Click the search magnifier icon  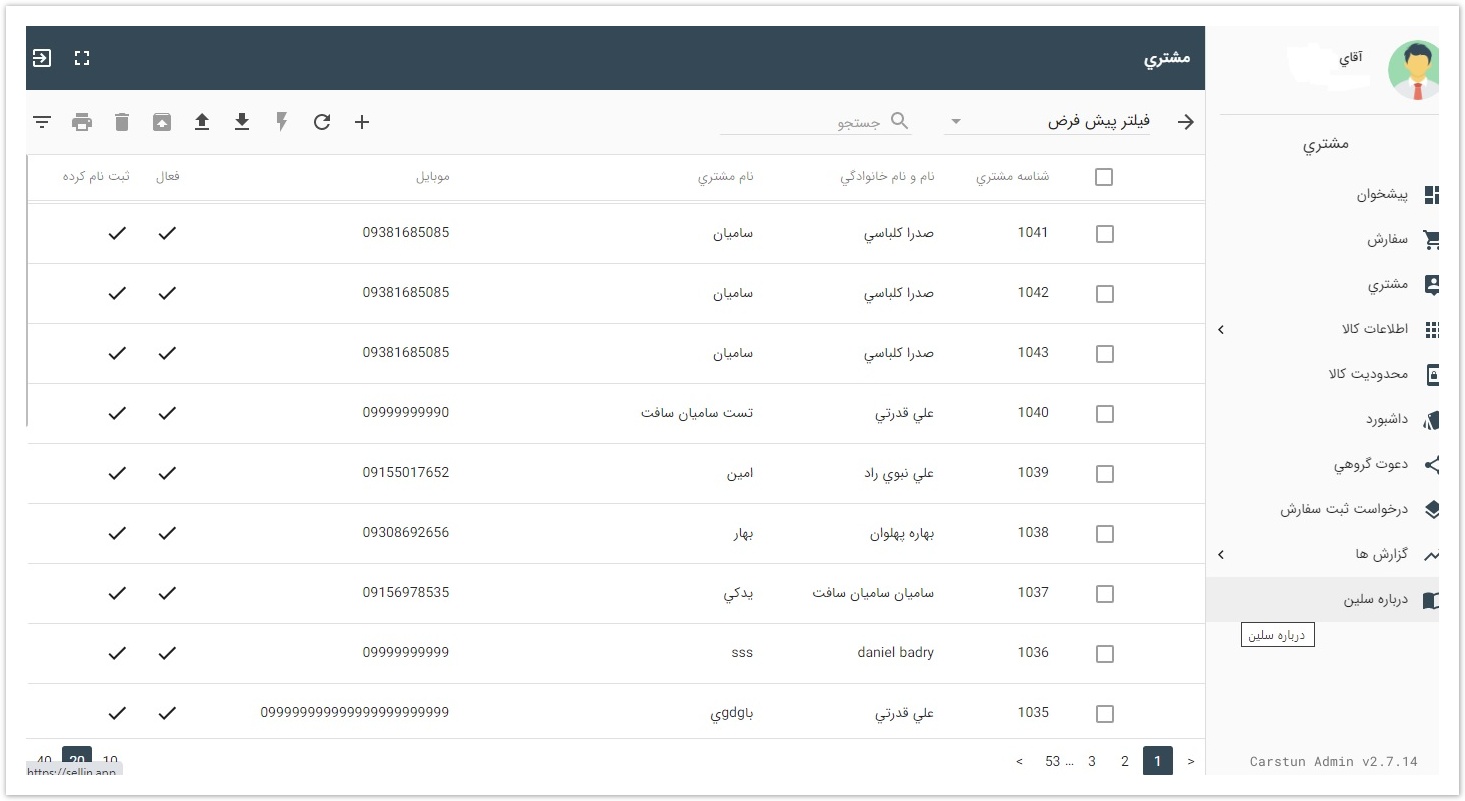click(900, 121)
